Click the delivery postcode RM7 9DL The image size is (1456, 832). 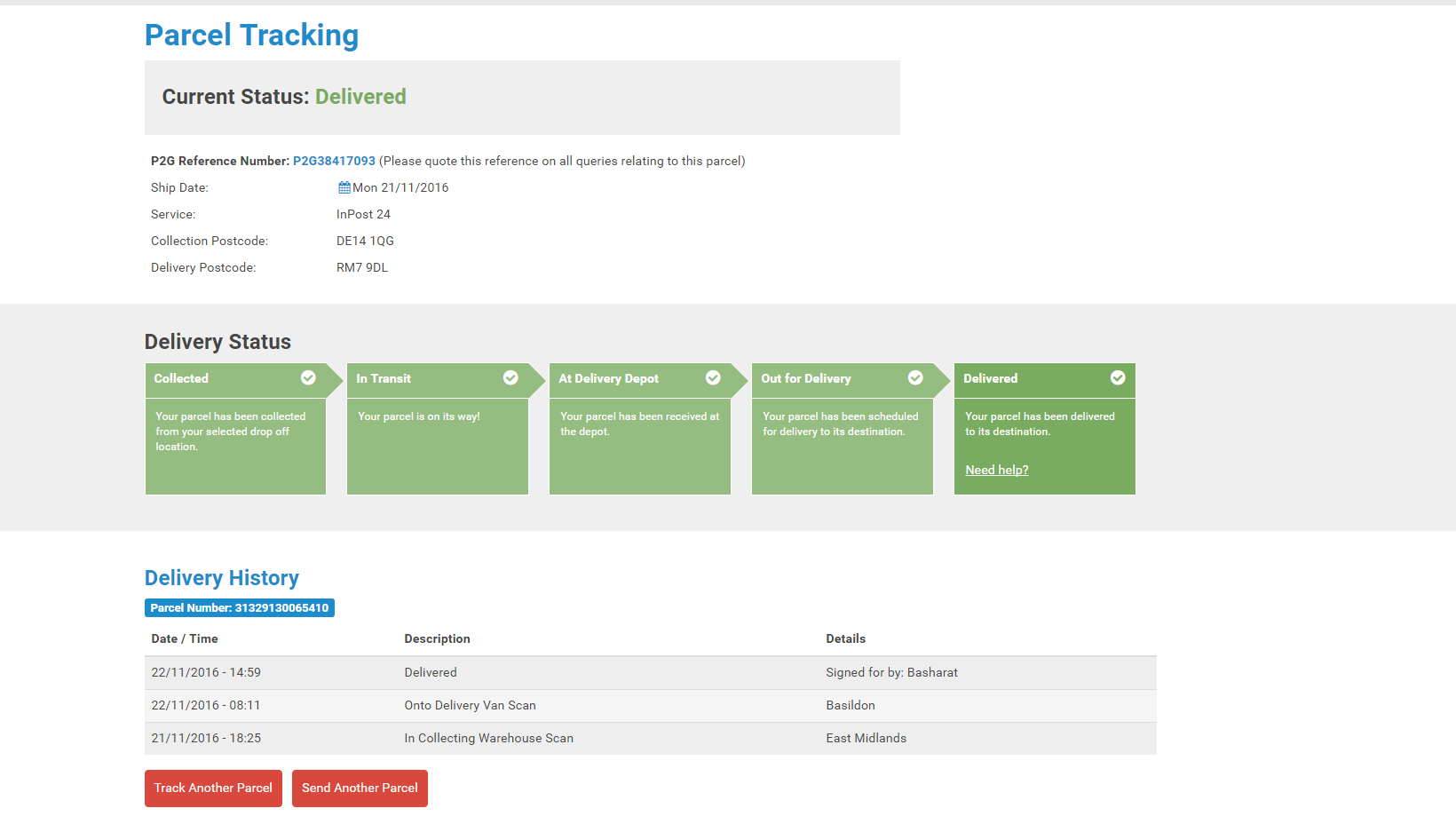[x=362, y=267]
